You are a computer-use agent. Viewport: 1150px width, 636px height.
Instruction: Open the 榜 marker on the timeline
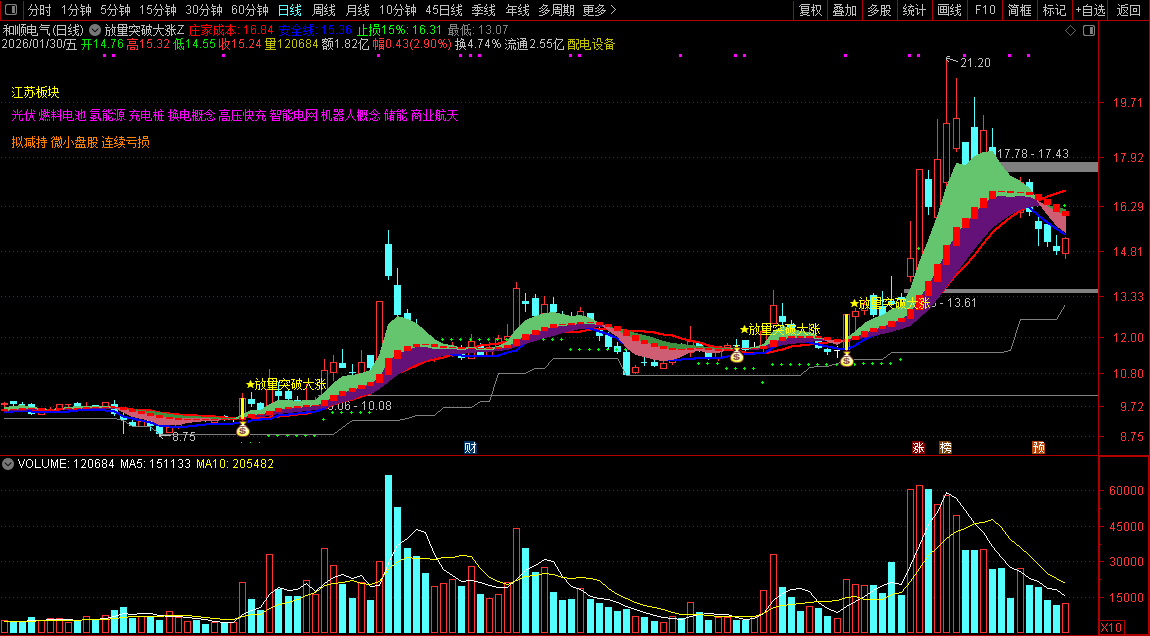pos(945,447)
